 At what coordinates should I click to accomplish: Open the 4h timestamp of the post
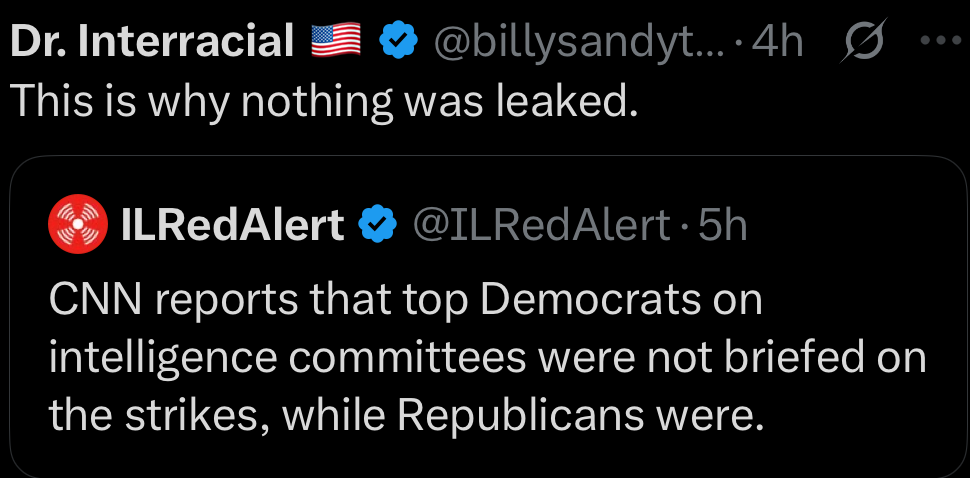[x=779, y=41]
